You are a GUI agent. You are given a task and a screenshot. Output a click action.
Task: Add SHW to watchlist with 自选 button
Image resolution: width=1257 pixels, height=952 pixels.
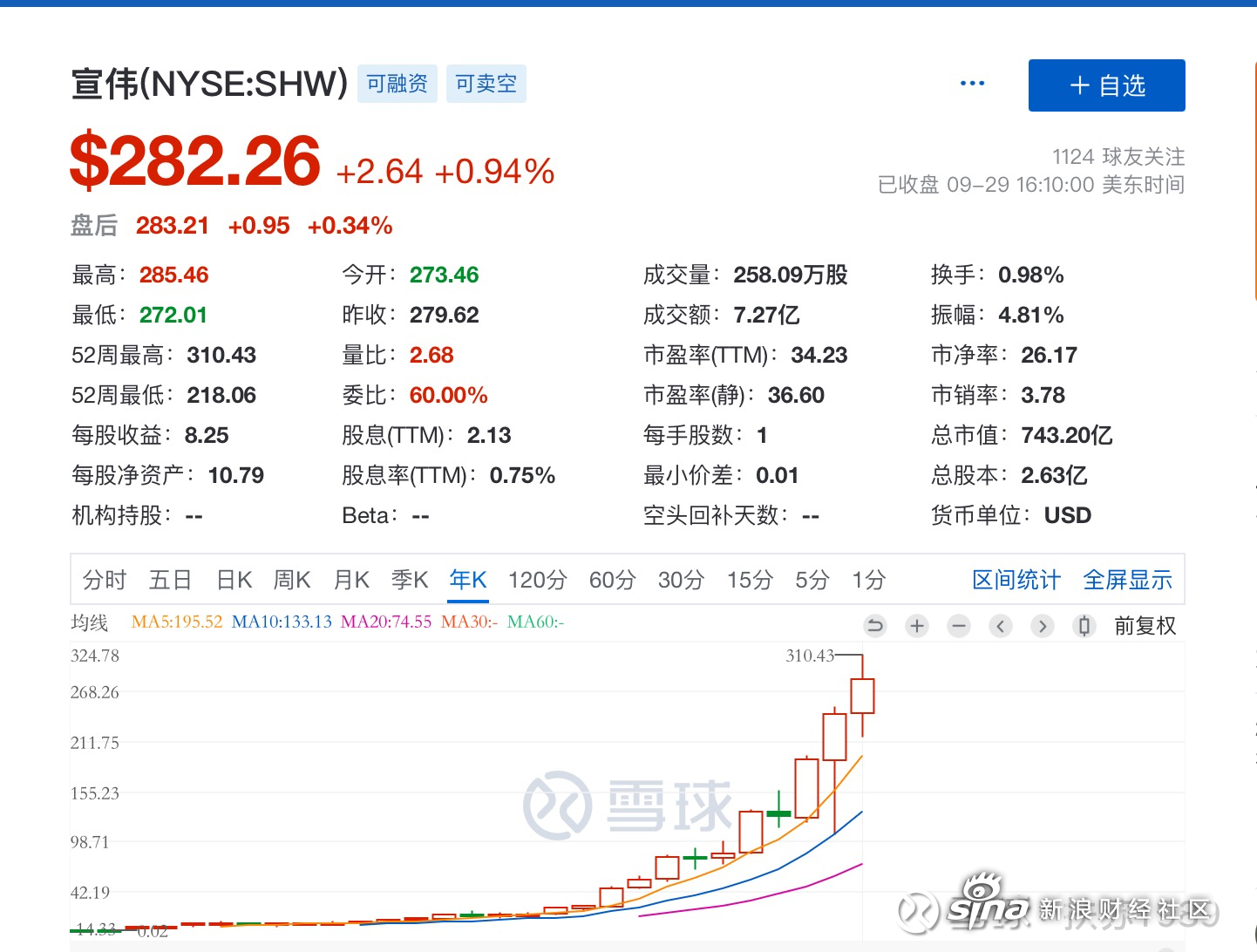pos(1107,85)
